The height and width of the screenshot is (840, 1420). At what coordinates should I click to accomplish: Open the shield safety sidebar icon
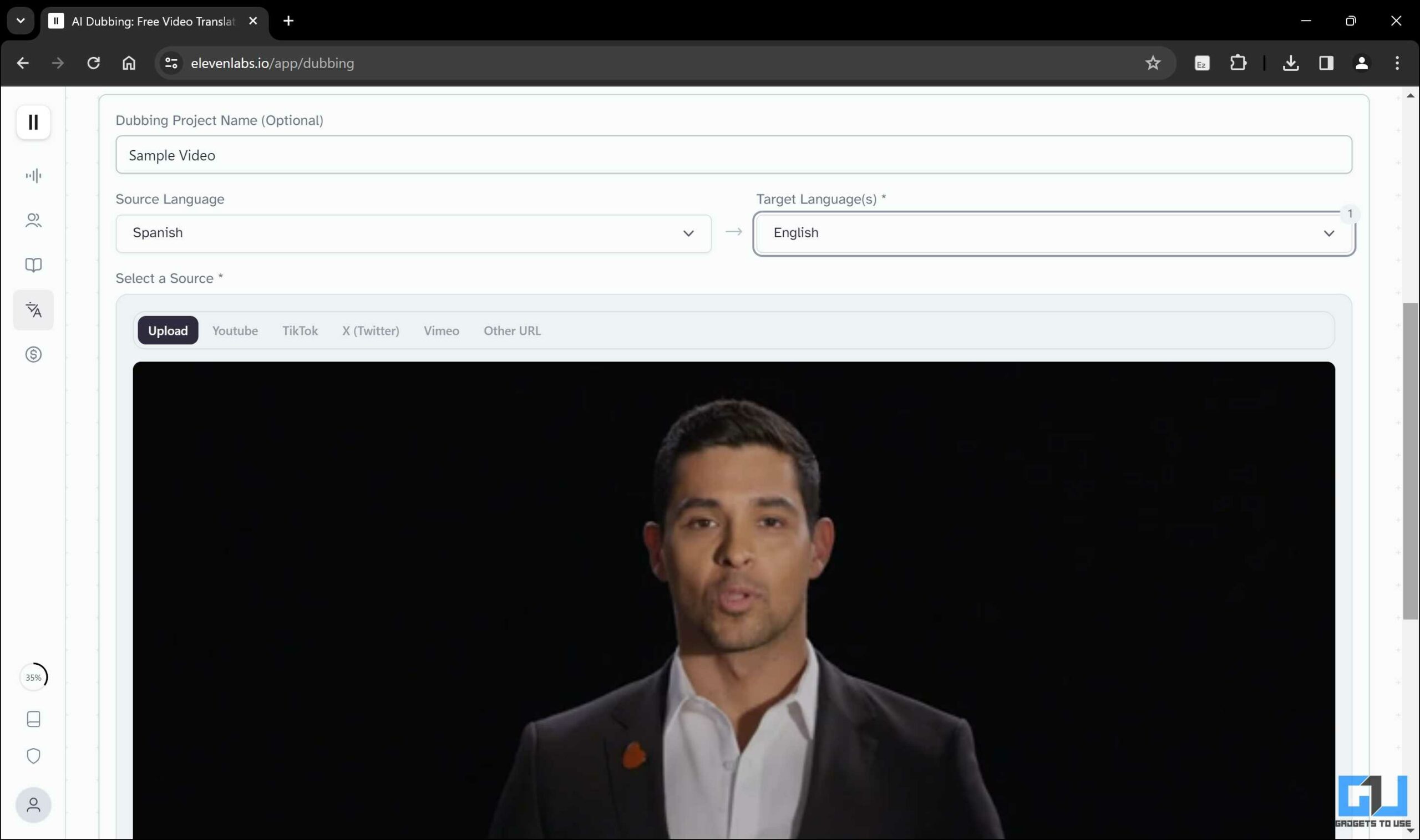[x=33, y=756]
